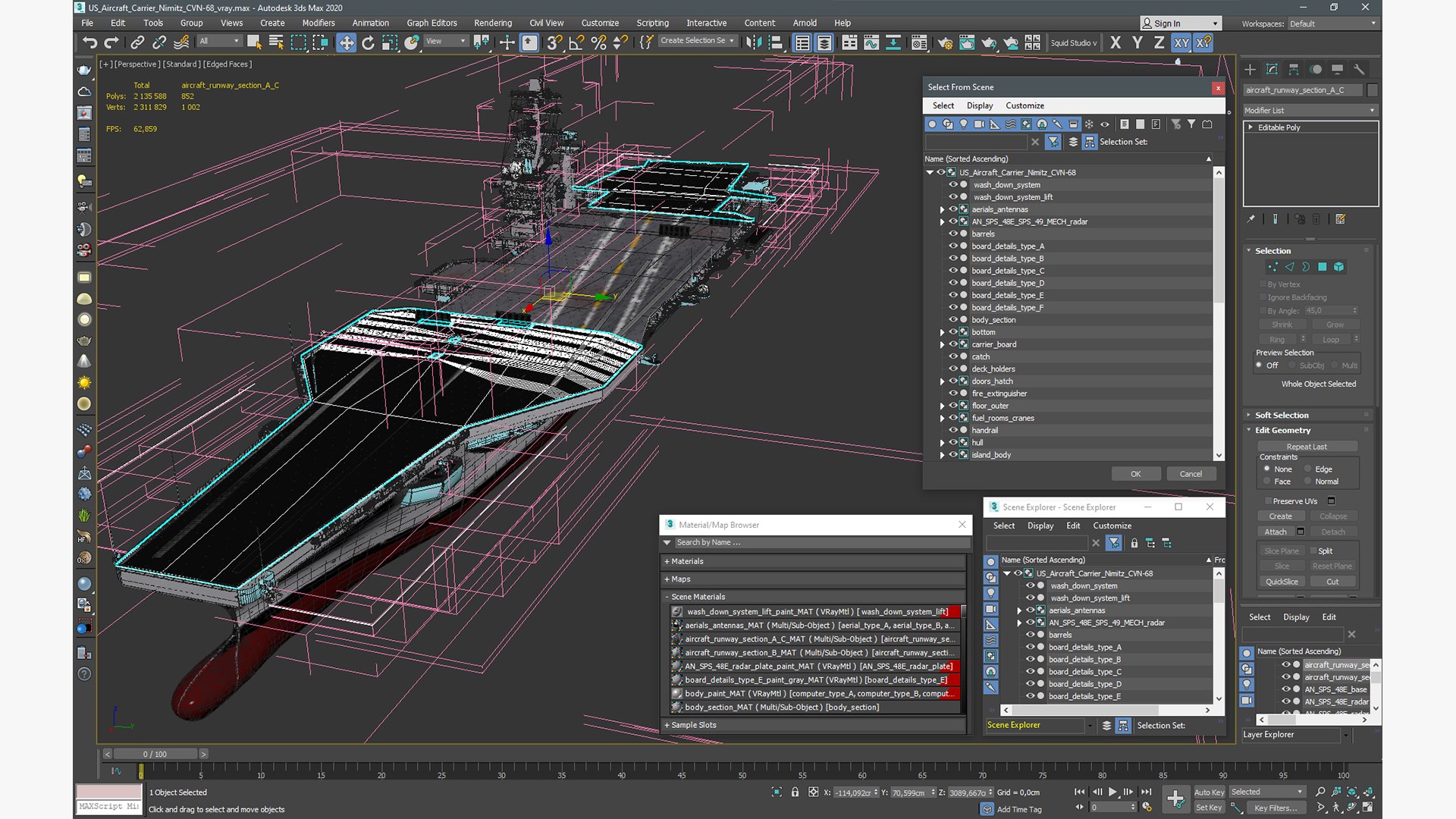Lock cells icon in Scene Explorer toolbar
1456x819 pixels.
[x=1134, y=543]
